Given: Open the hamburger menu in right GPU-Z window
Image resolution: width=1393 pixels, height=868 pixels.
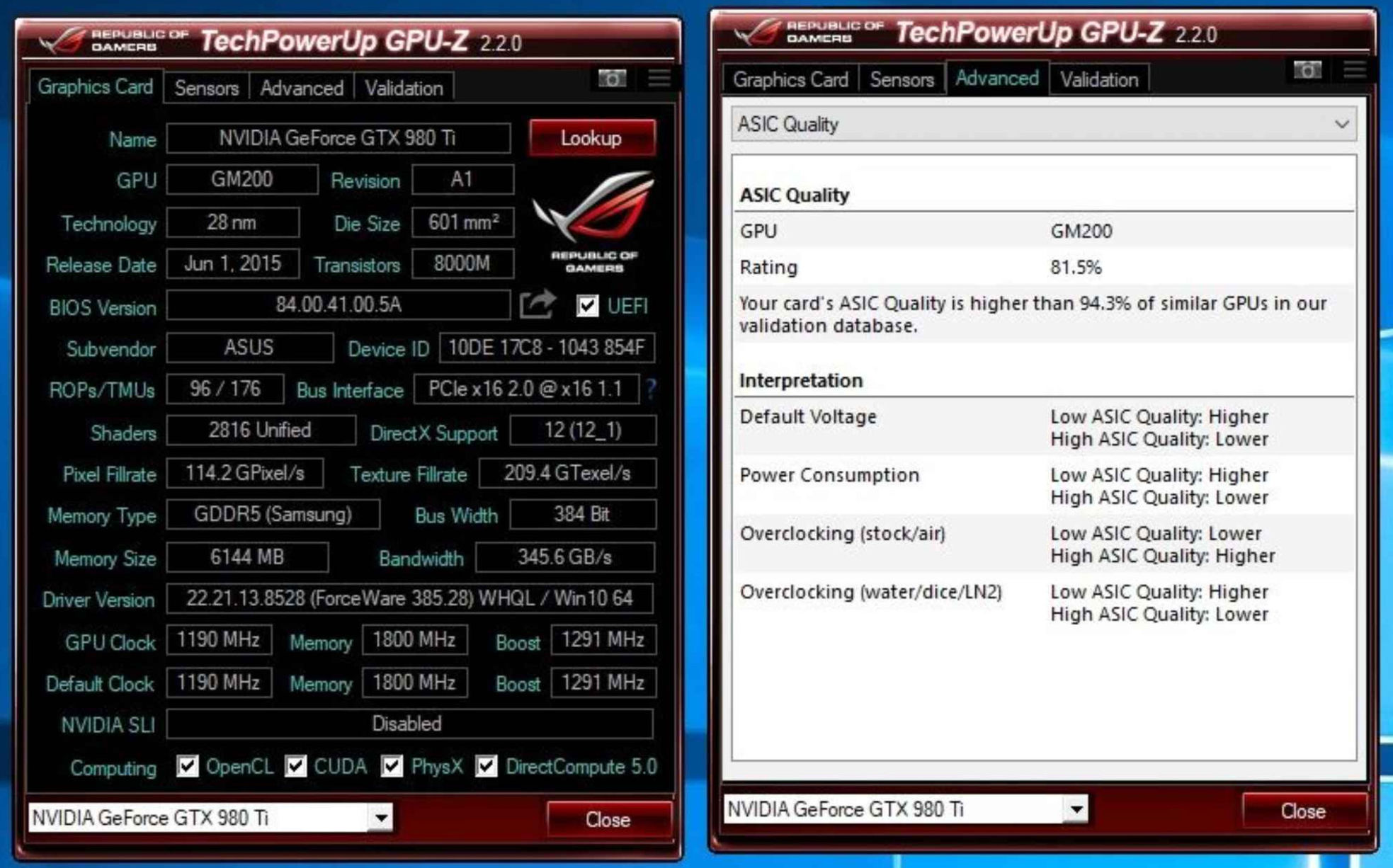Looking at the screenshot, I should pos(1355,69).
